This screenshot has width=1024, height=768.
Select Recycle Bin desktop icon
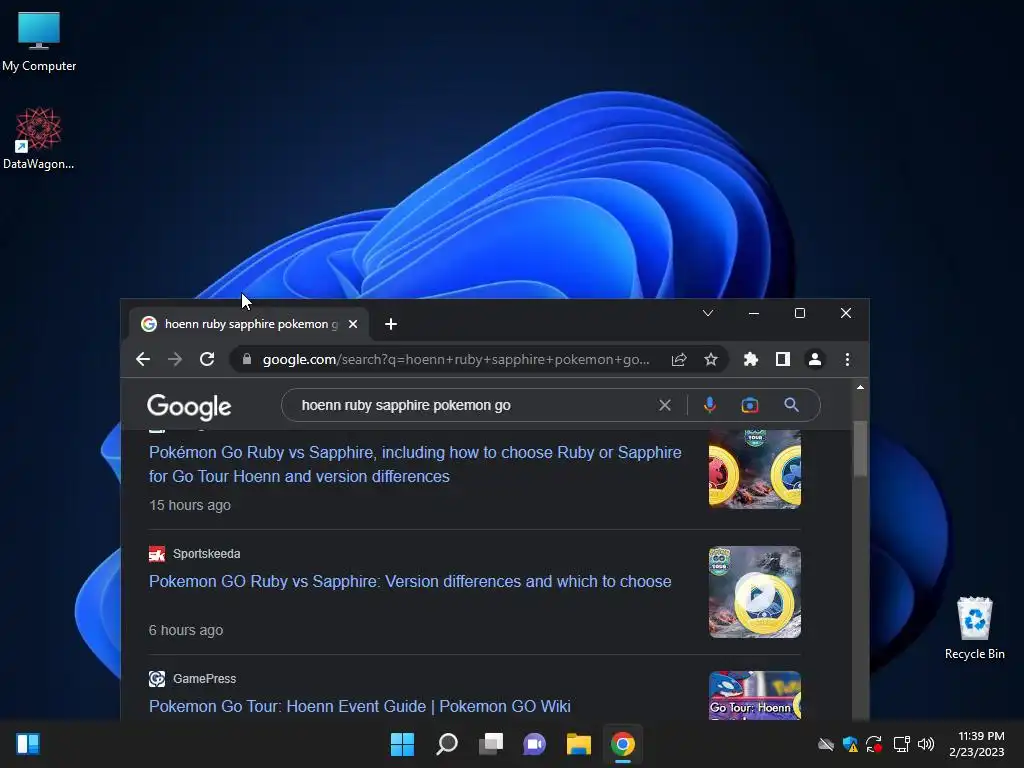pos(974,628)
